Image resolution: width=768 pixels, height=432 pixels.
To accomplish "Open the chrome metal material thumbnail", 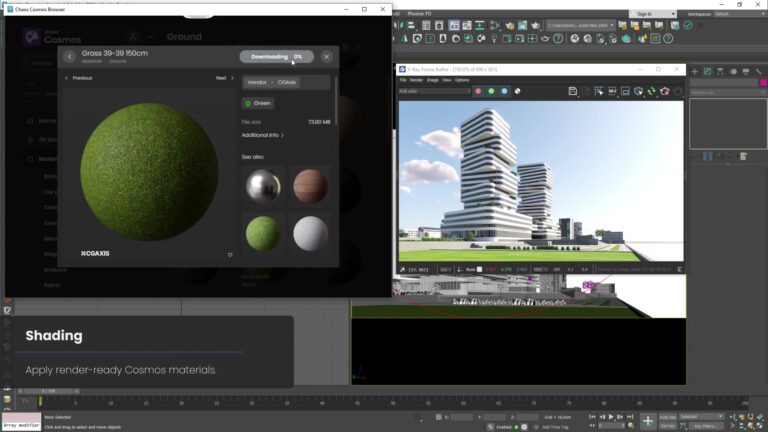I will tap(263, 186).
